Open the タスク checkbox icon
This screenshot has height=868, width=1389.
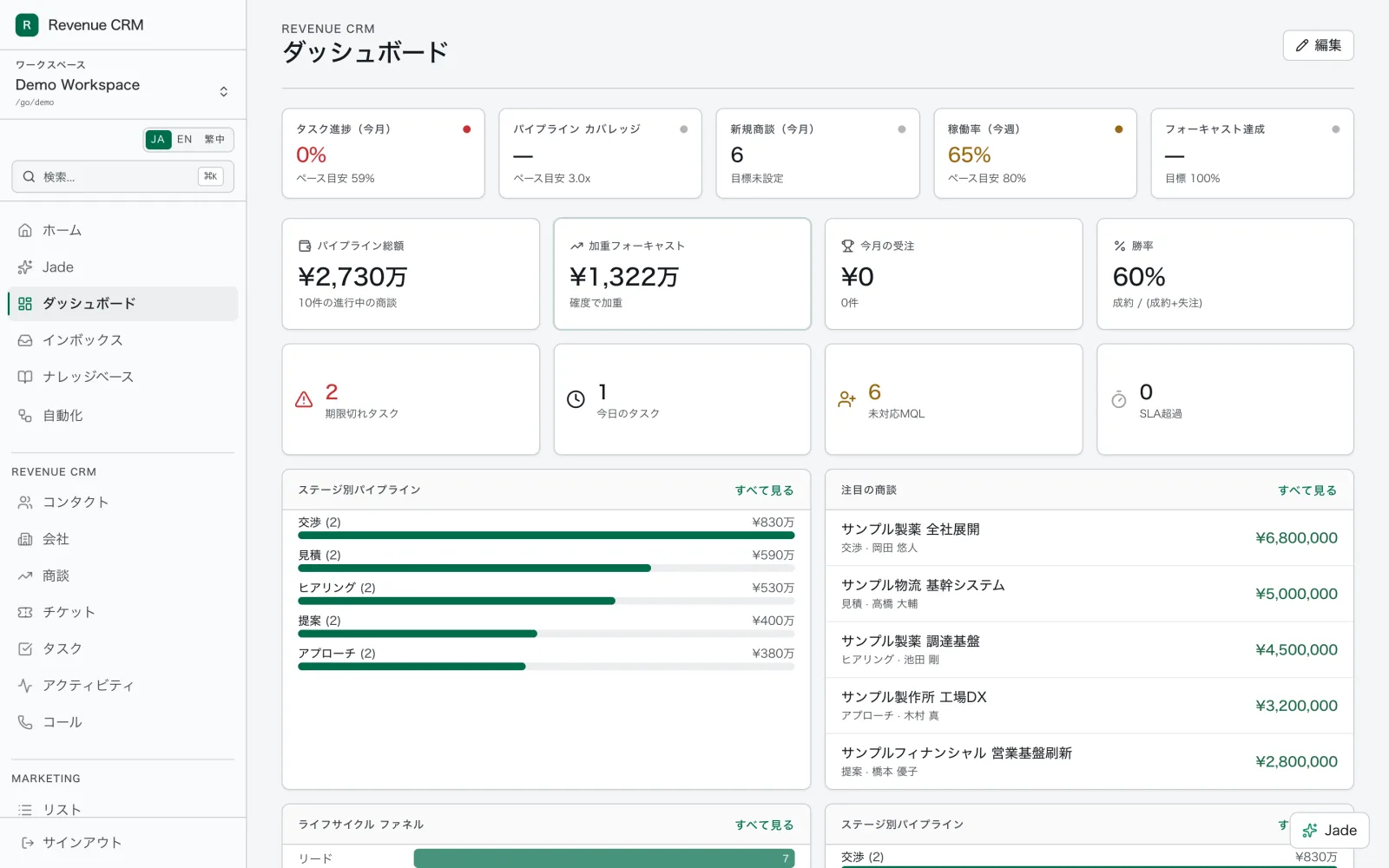(25, 648)
